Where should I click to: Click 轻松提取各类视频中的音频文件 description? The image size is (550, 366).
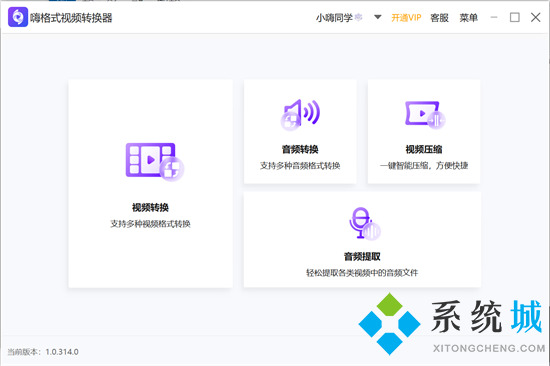[x=362, y=273]
